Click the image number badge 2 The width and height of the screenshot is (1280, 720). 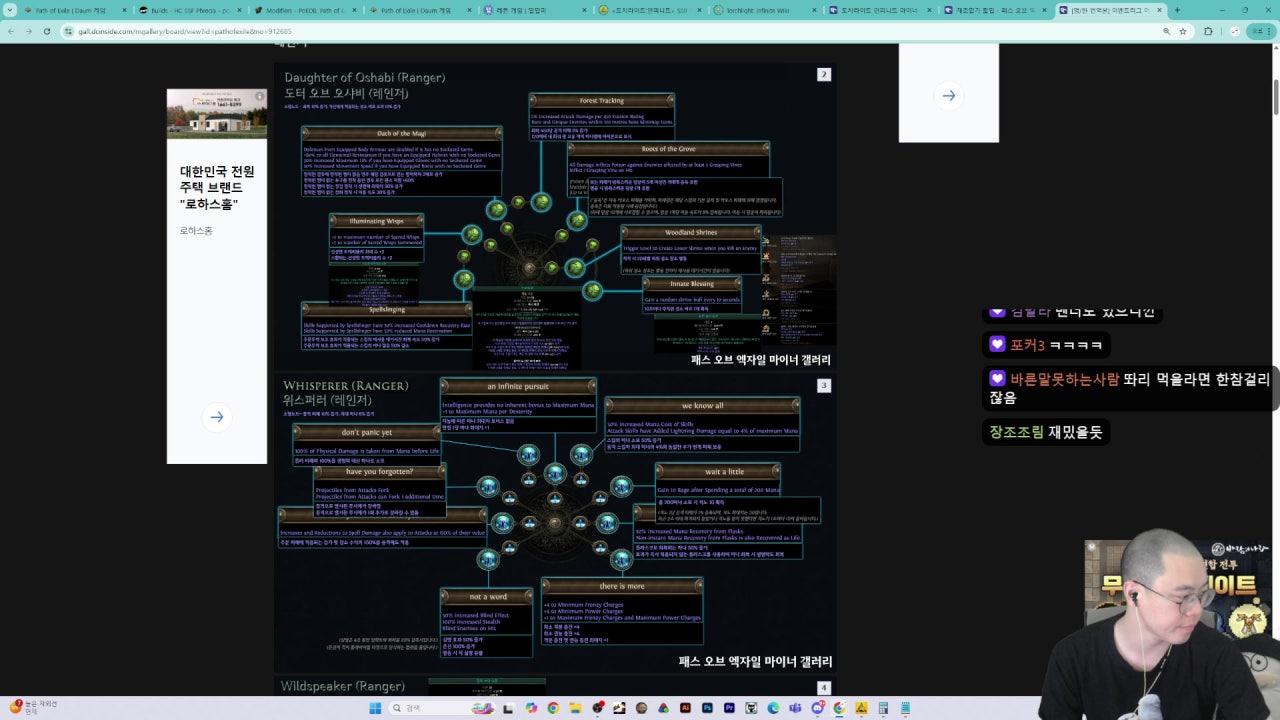(x=824, y=74)
